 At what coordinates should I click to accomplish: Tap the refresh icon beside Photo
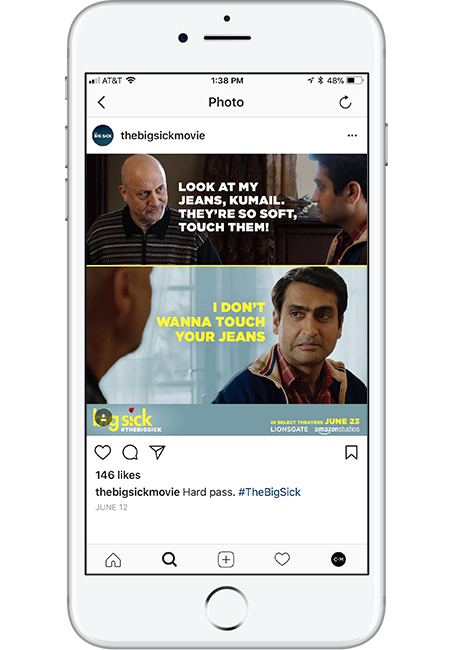(x=345, y=102)
